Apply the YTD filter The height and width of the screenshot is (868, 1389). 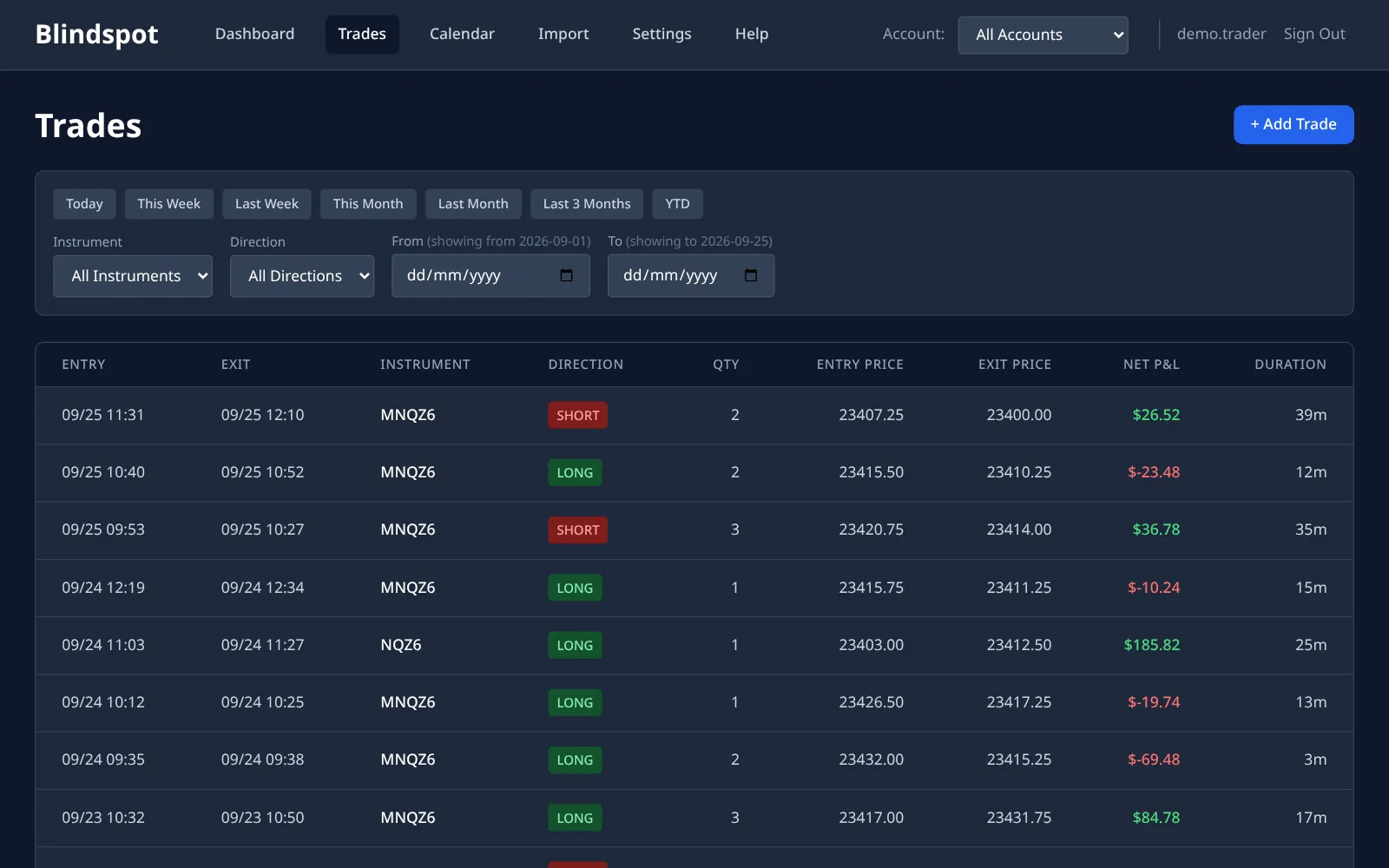point(677,204)
